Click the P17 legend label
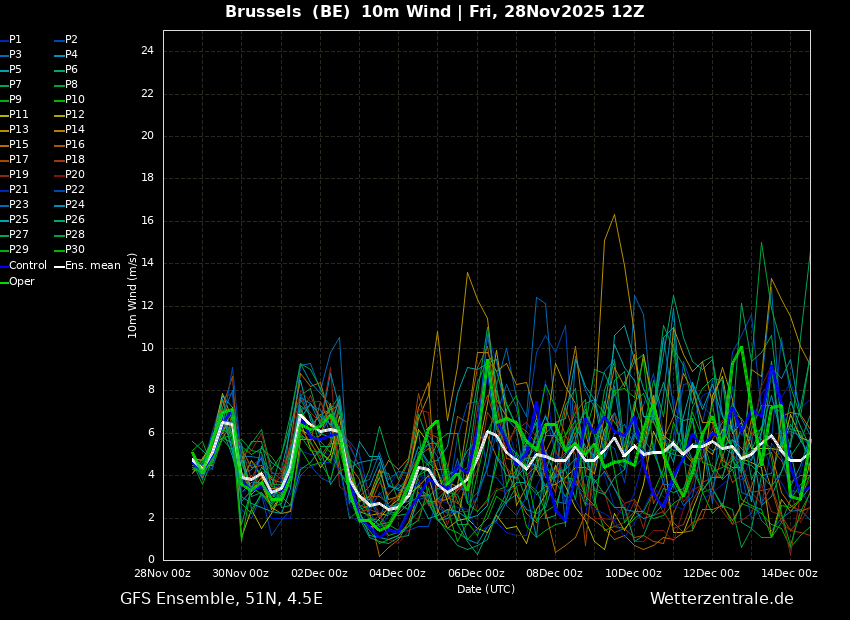Image resolution: width=850 pixels, height=620 pixels. (14, 159)
